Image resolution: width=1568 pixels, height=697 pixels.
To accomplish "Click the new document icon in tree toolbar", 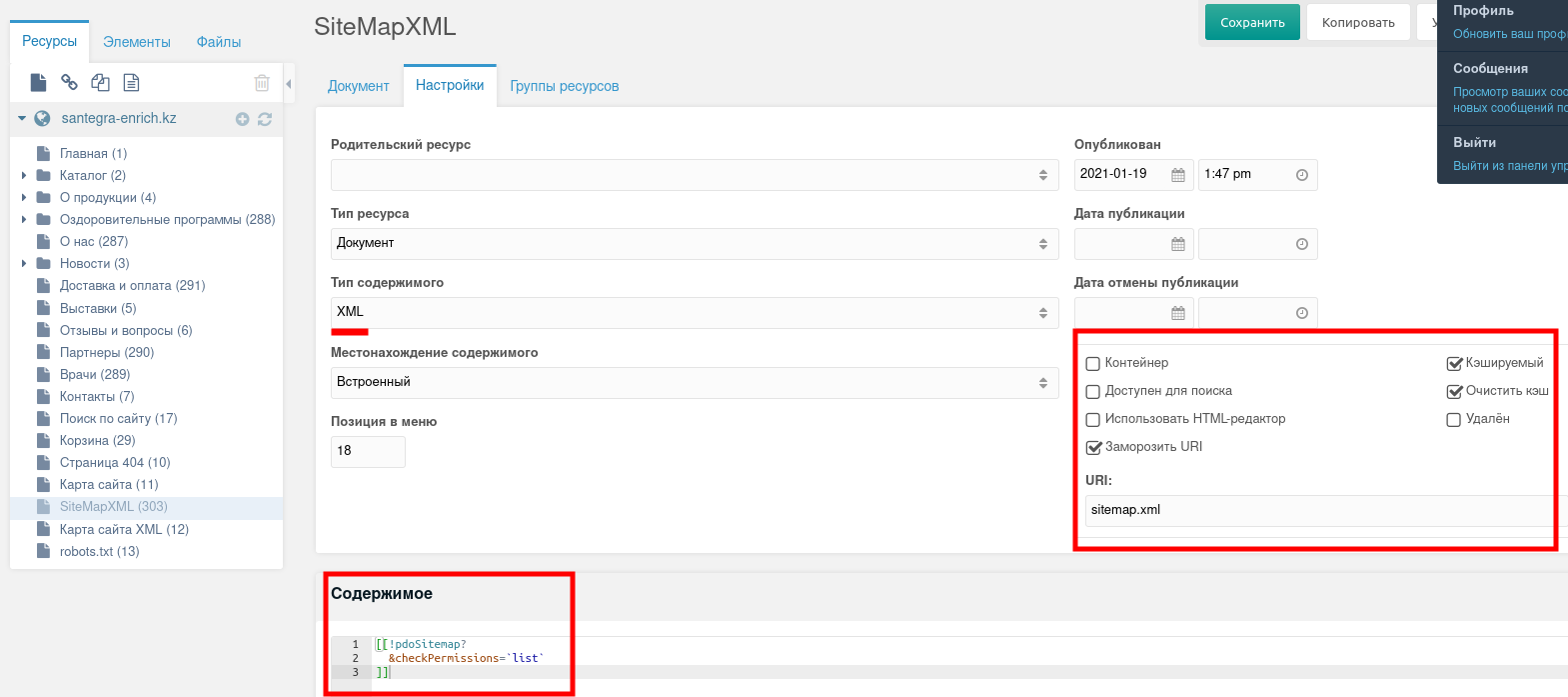I will [x=38, y=83].
